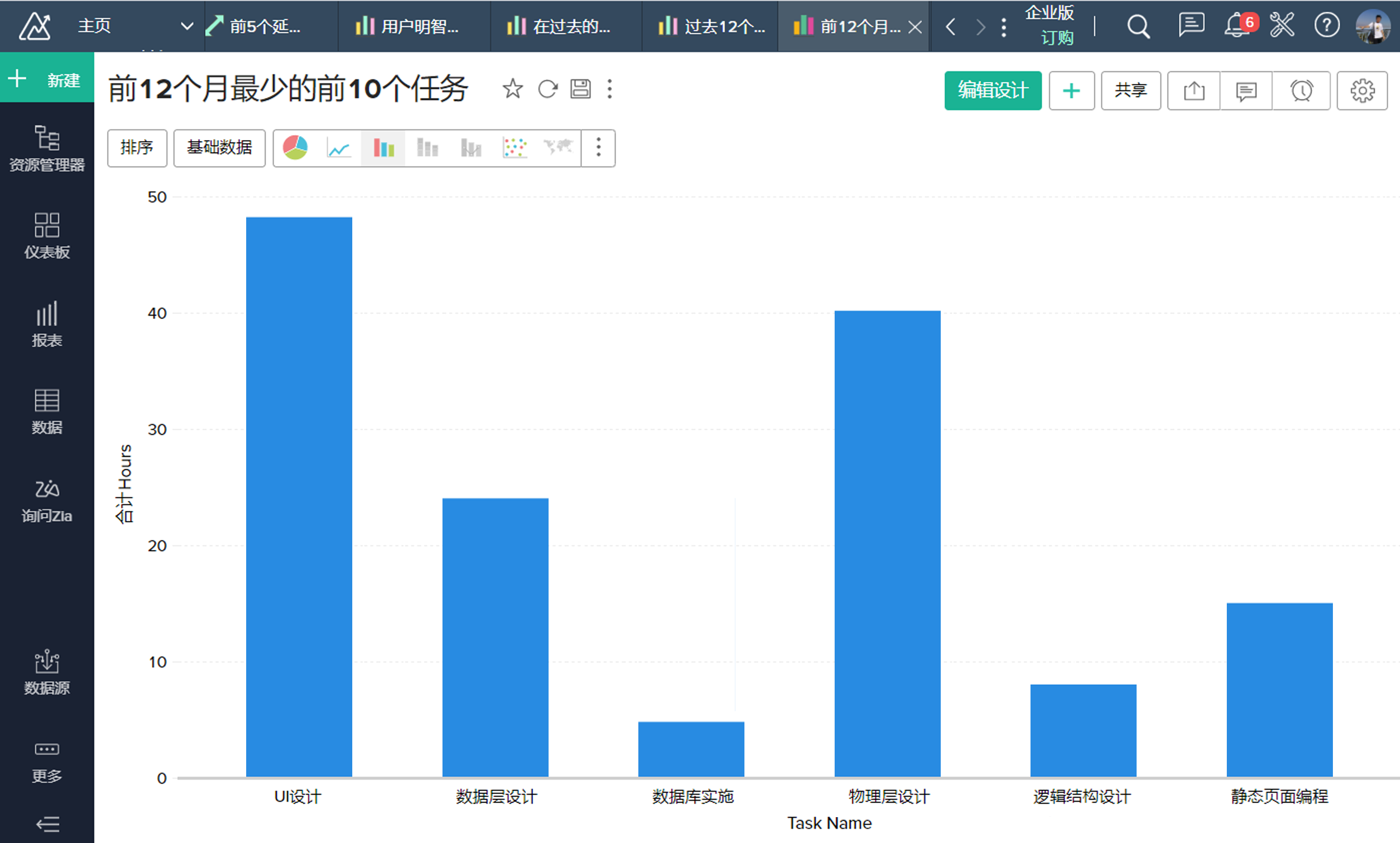
Task: Open 仪表板 in the sidebar
Action: (x=47, y=236)
